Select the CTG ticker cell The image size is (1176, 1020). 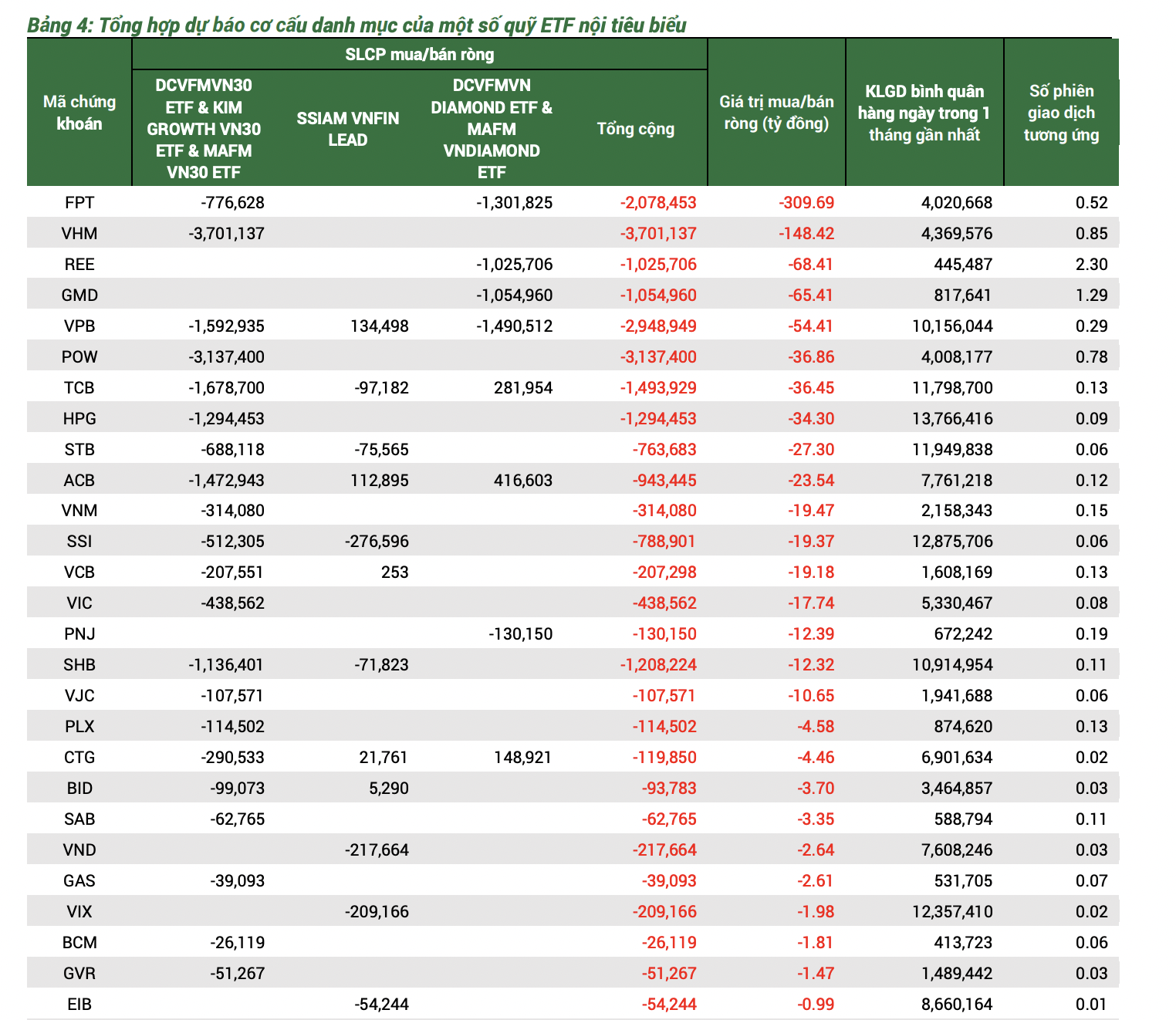[79, 758]
